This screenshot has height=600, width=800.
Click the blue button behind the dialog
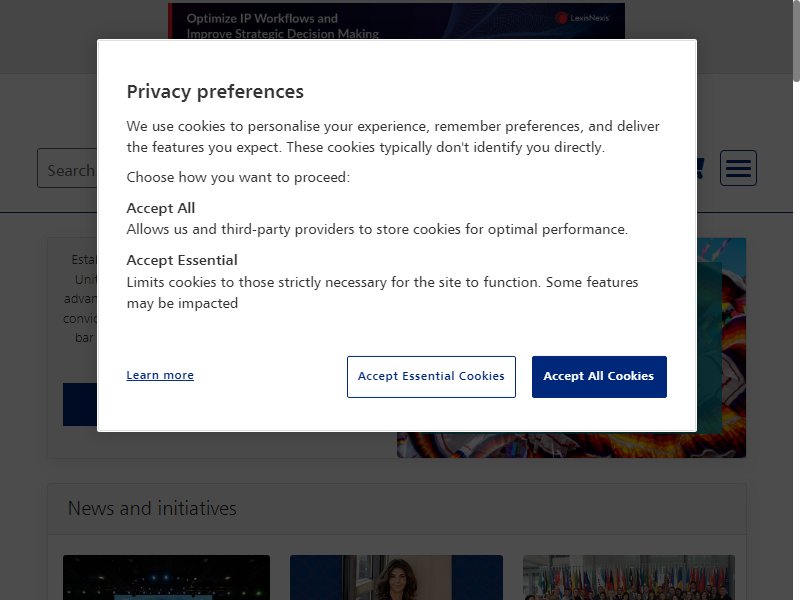(x=80, y=404)
